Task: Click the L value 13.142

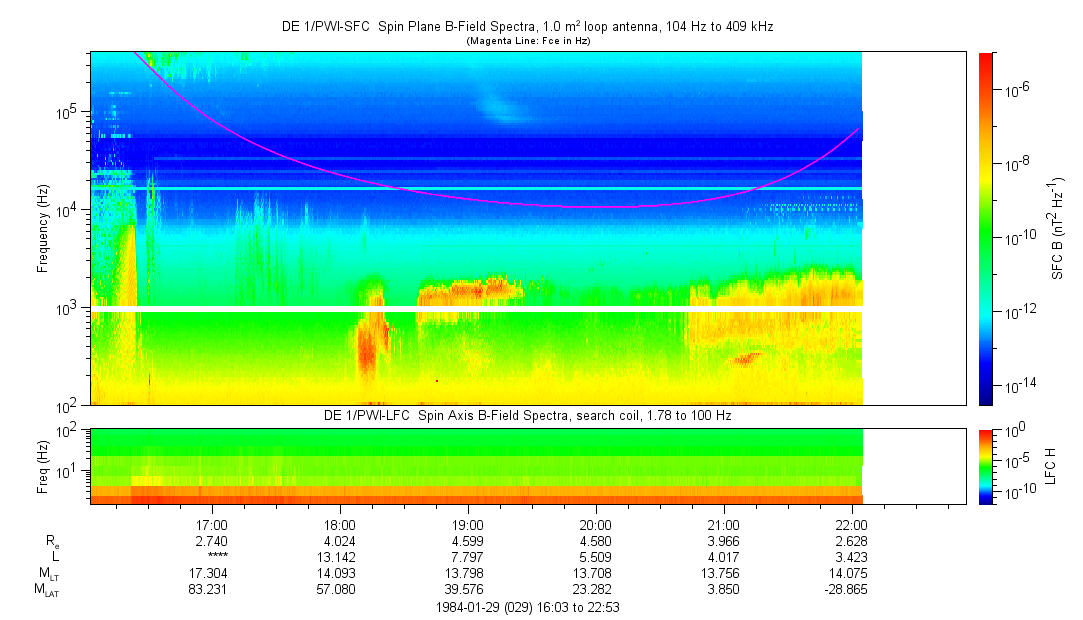Action: point(340,556)
